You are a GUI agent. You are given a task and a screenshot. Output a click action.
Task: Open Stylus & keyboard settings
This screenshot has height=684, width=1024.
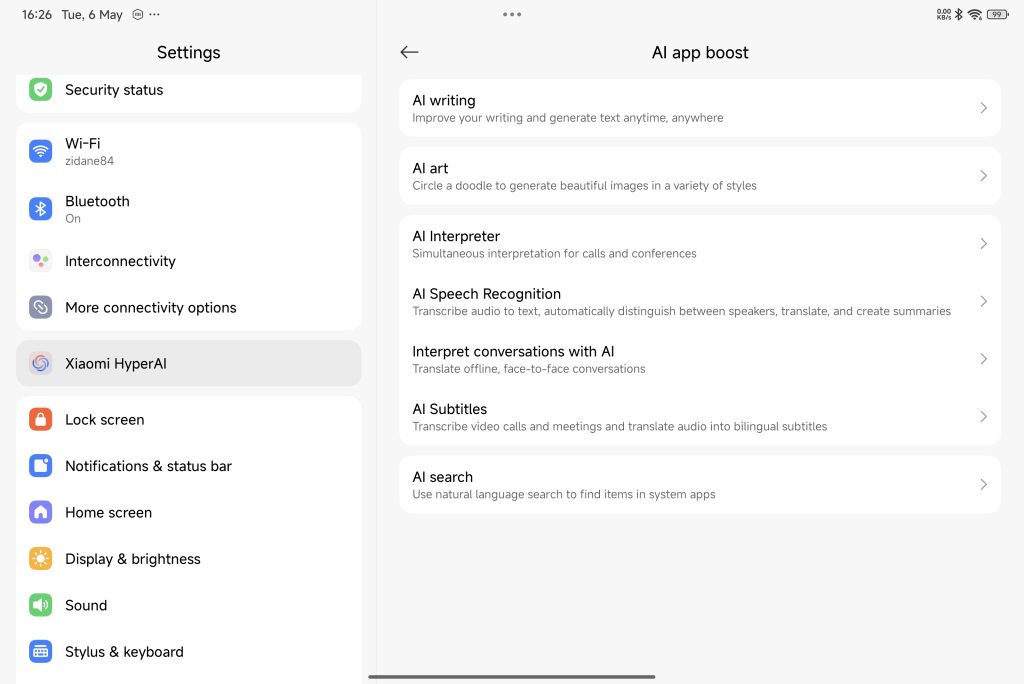(x=124, y=652)
